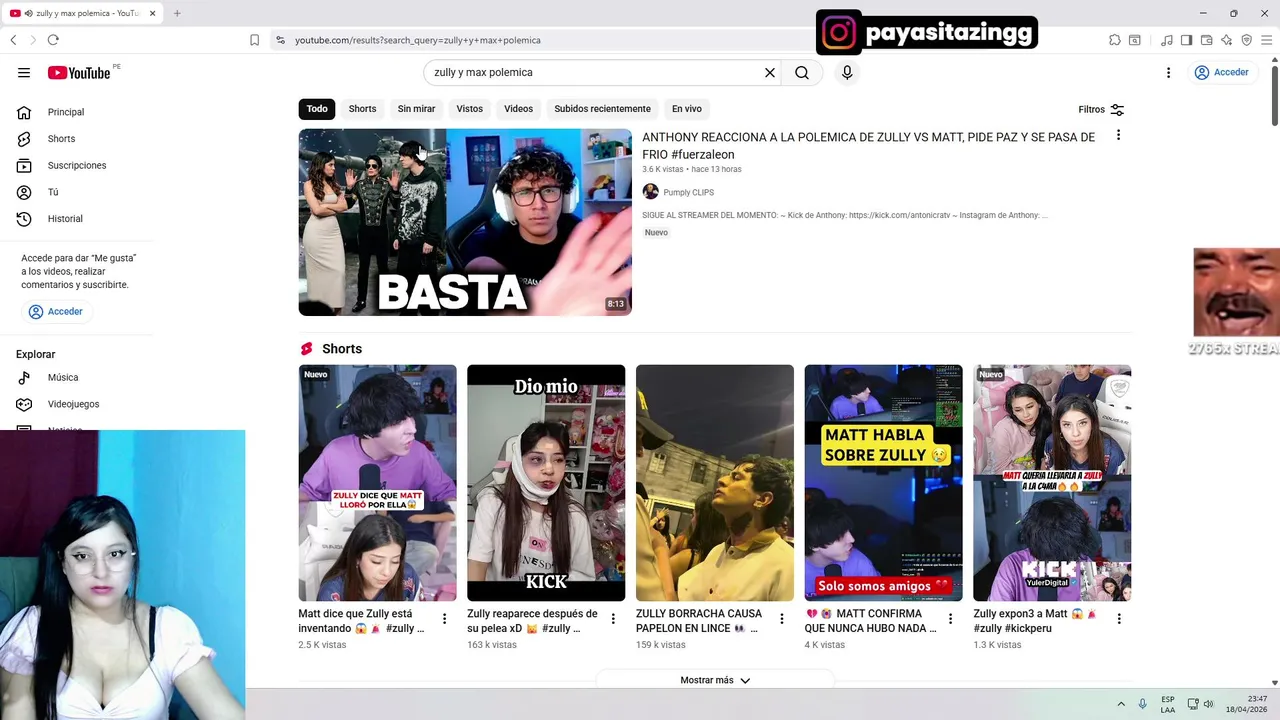Open menu for 'Zully expon3 a Matt' short

1119,619
